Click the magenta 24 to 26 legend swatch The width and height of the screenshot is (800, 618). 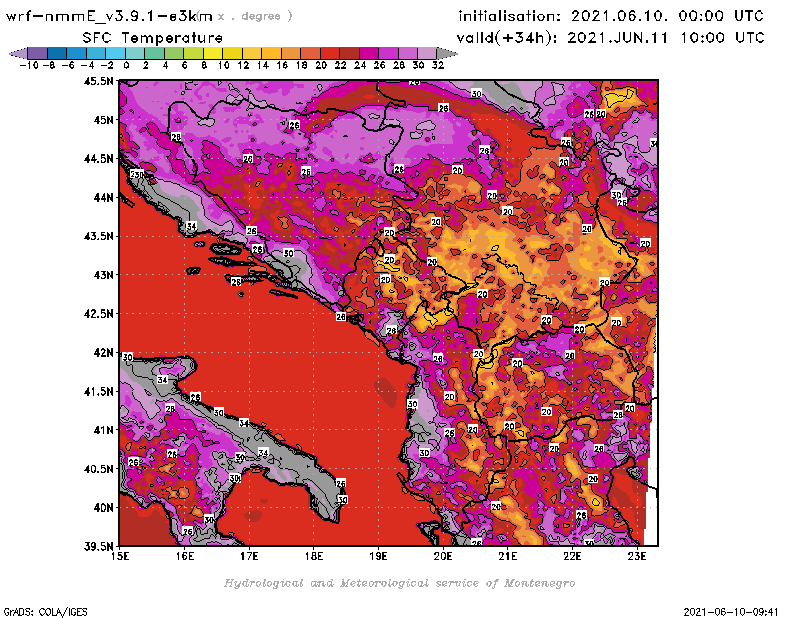pos(369,53)
